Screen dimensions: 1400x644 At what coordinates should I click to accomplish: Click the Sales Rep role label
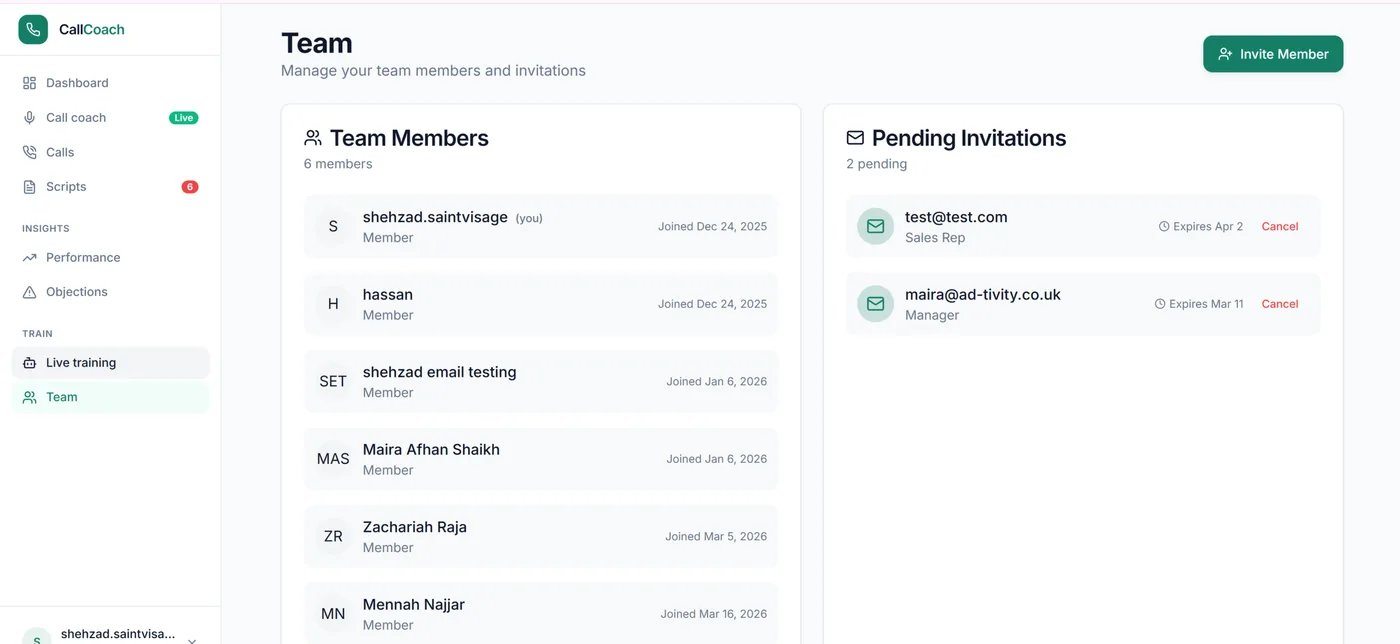pyautogui.click(x=935, y=238)
